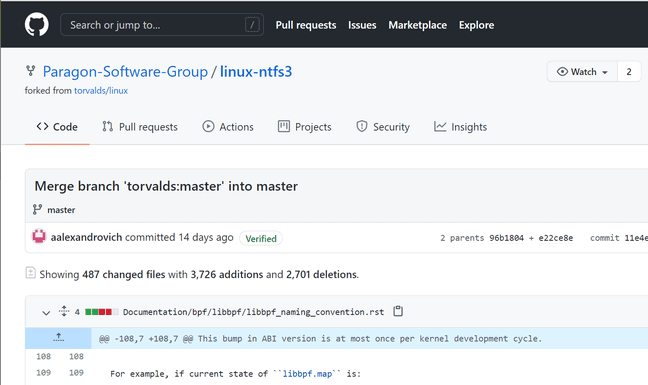Click the diffstat colored blocks for the file

pyautogui.click(x=102, y=312)
